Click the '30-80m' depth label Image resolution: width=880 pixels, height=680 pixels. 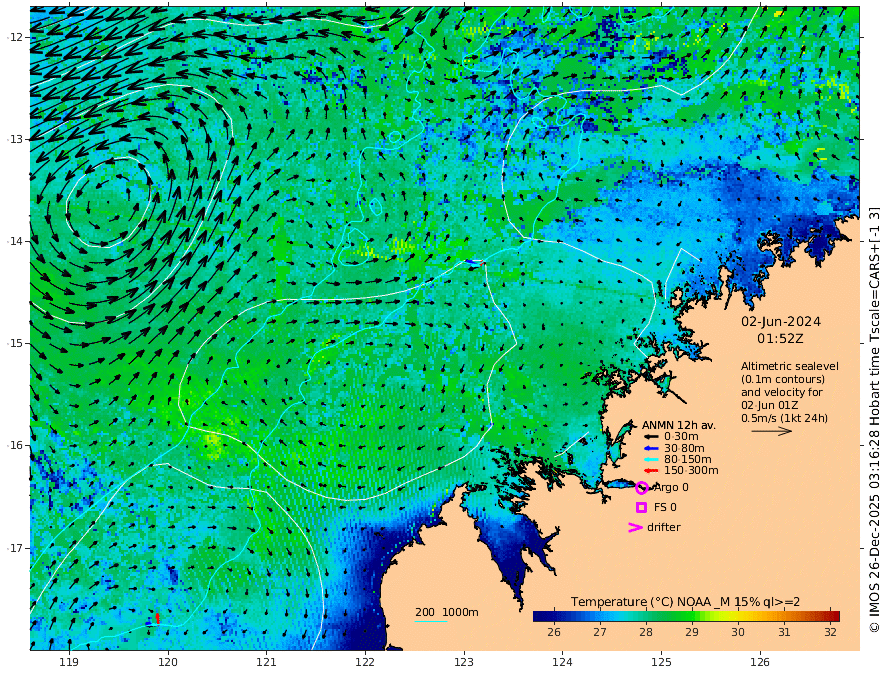pyautogui.click(x=684, y=448)
